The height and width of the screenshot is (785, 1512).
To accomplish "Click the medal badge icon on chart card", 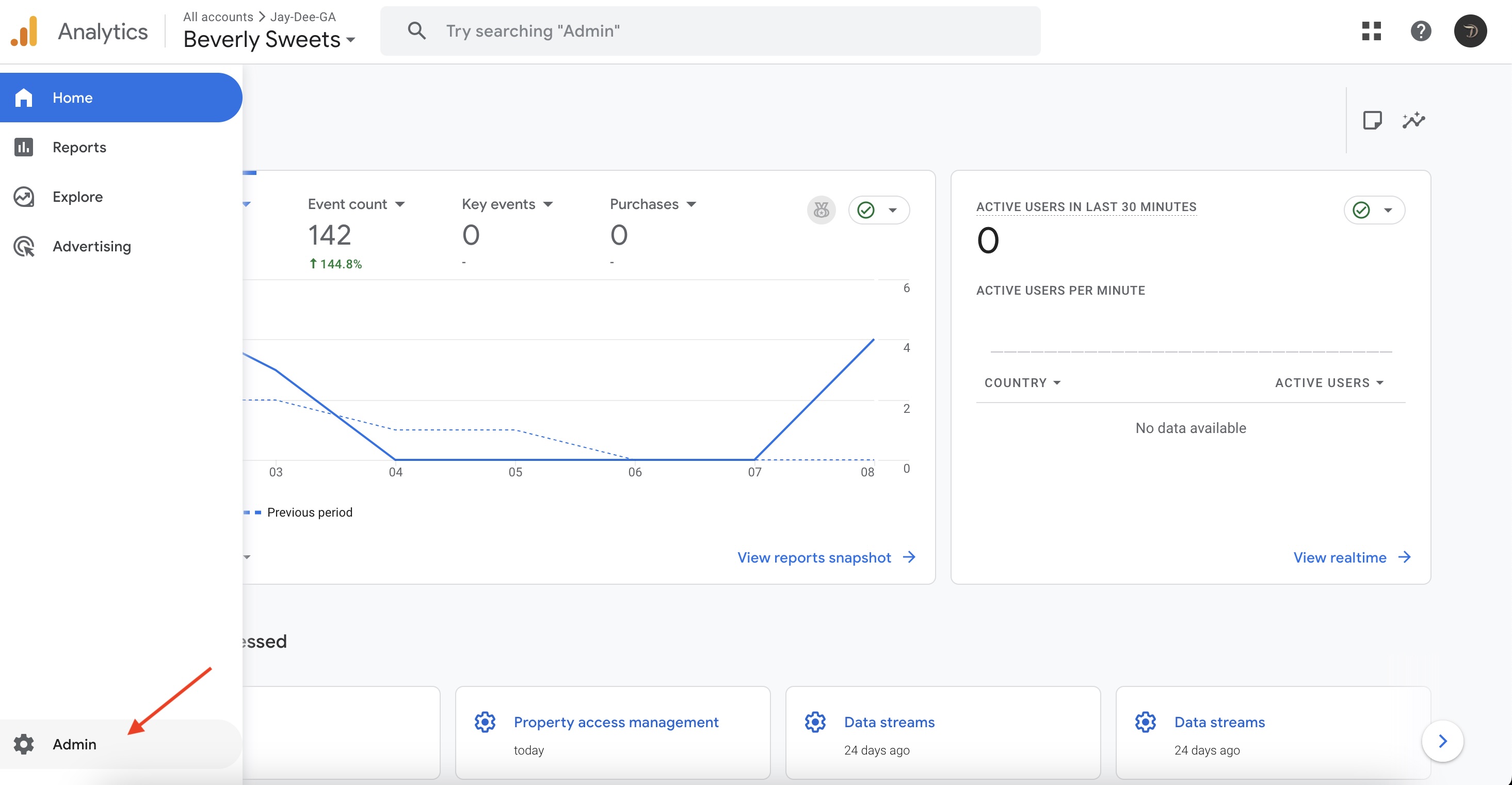I will (x=821, y=210).
